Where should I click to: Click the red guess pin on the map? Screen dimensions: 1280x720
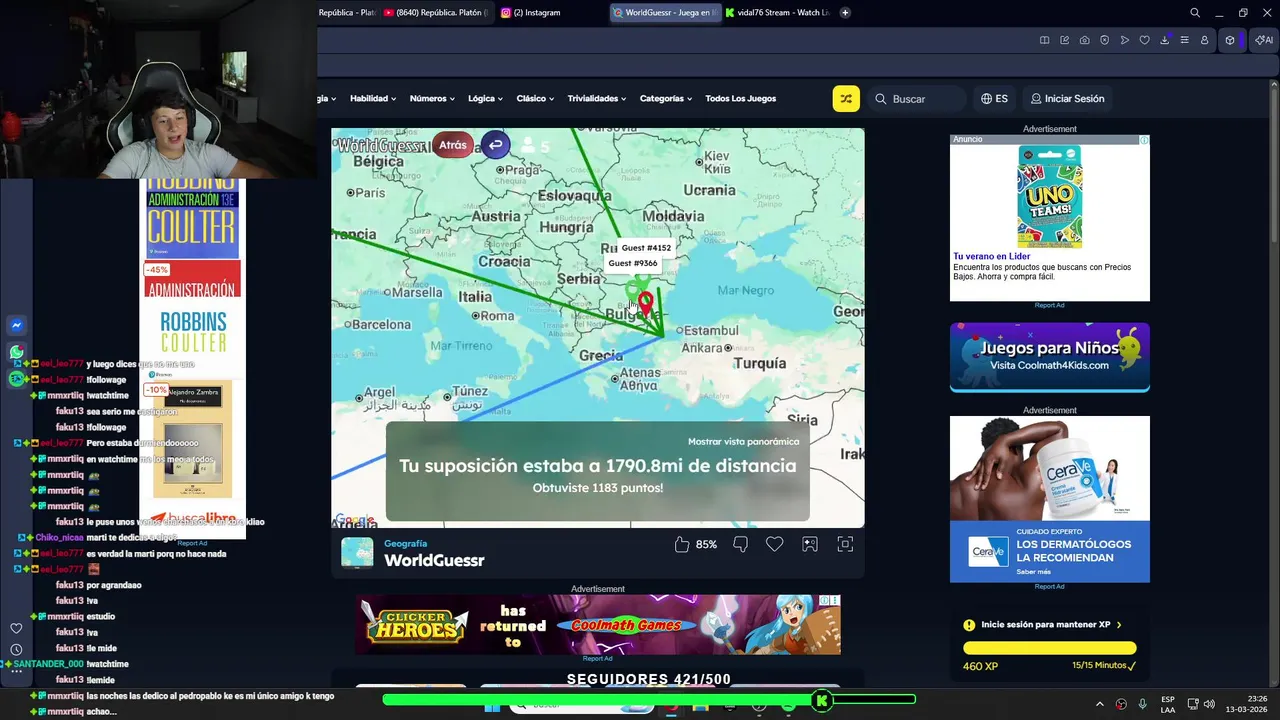point(646,303)
